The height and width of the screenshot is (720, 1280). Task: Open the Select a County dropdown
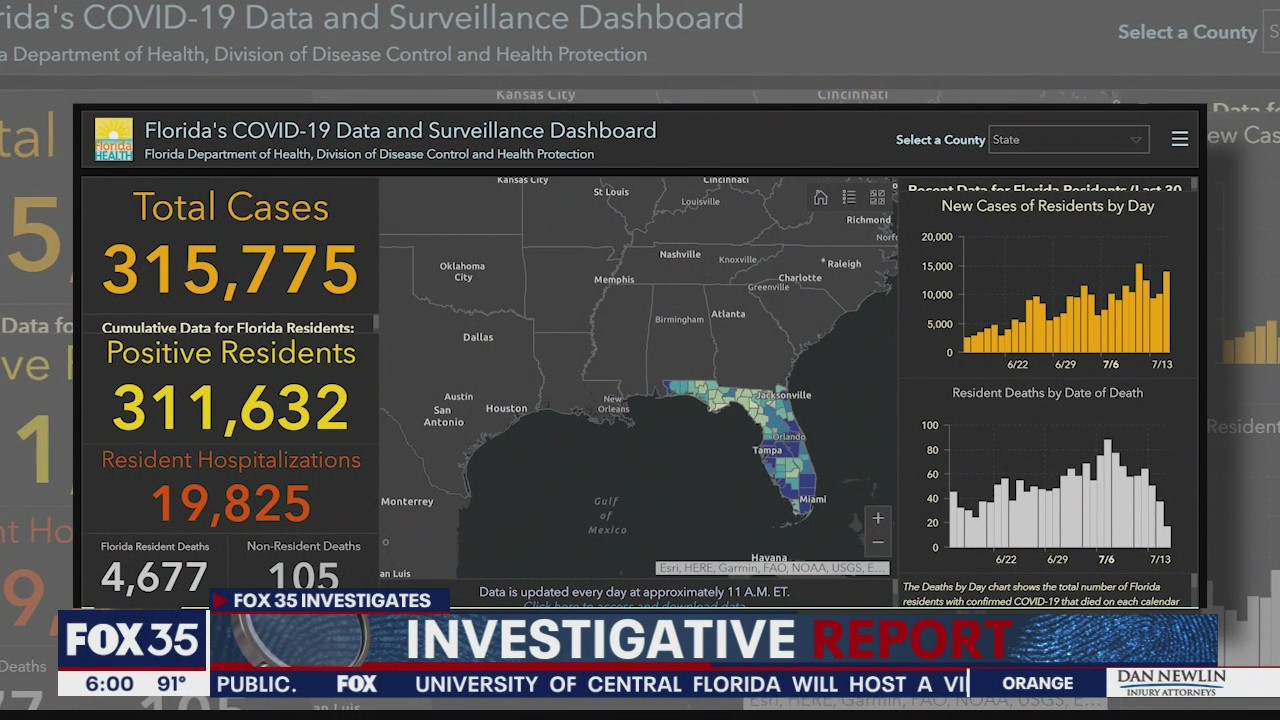[x=1067, y=140]
